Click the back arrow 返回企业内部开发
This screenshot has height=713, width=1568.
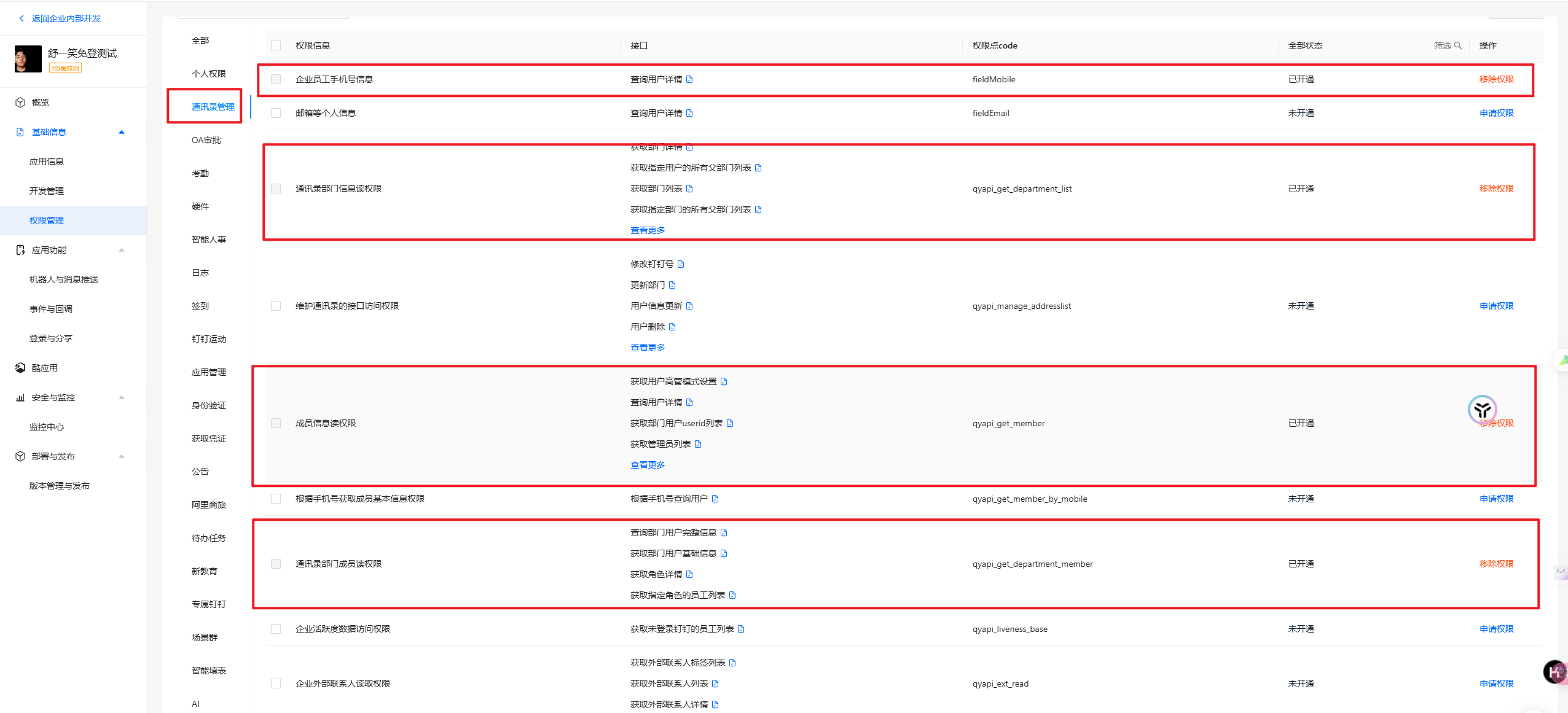point(22,18)
